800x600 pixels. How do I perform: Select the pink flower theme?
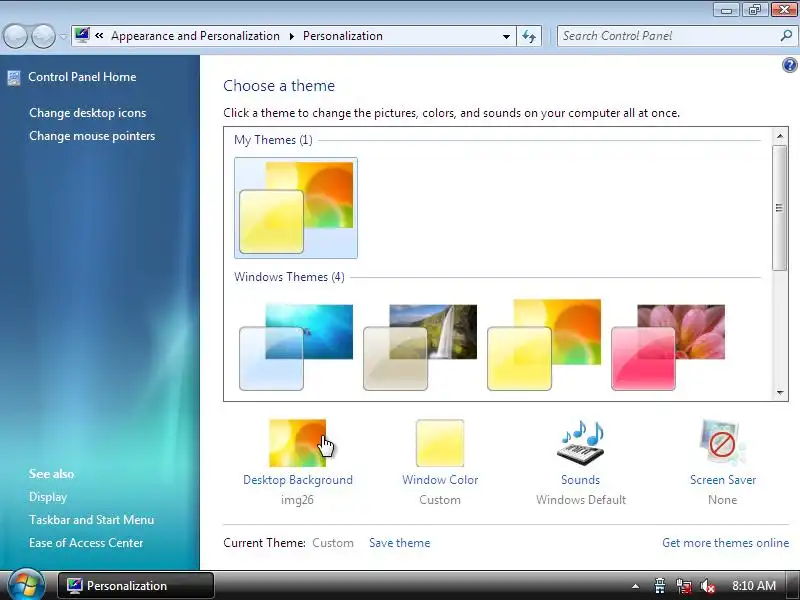click(x=668, y=347)
